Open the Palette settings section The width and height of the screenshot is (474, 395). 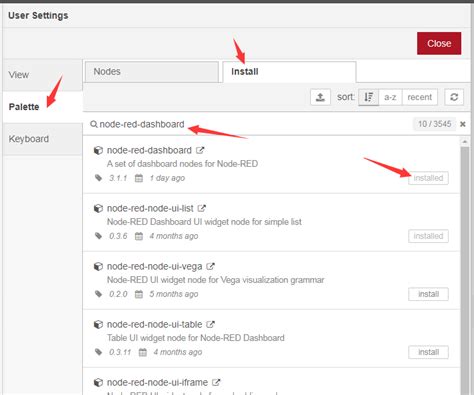42,107
